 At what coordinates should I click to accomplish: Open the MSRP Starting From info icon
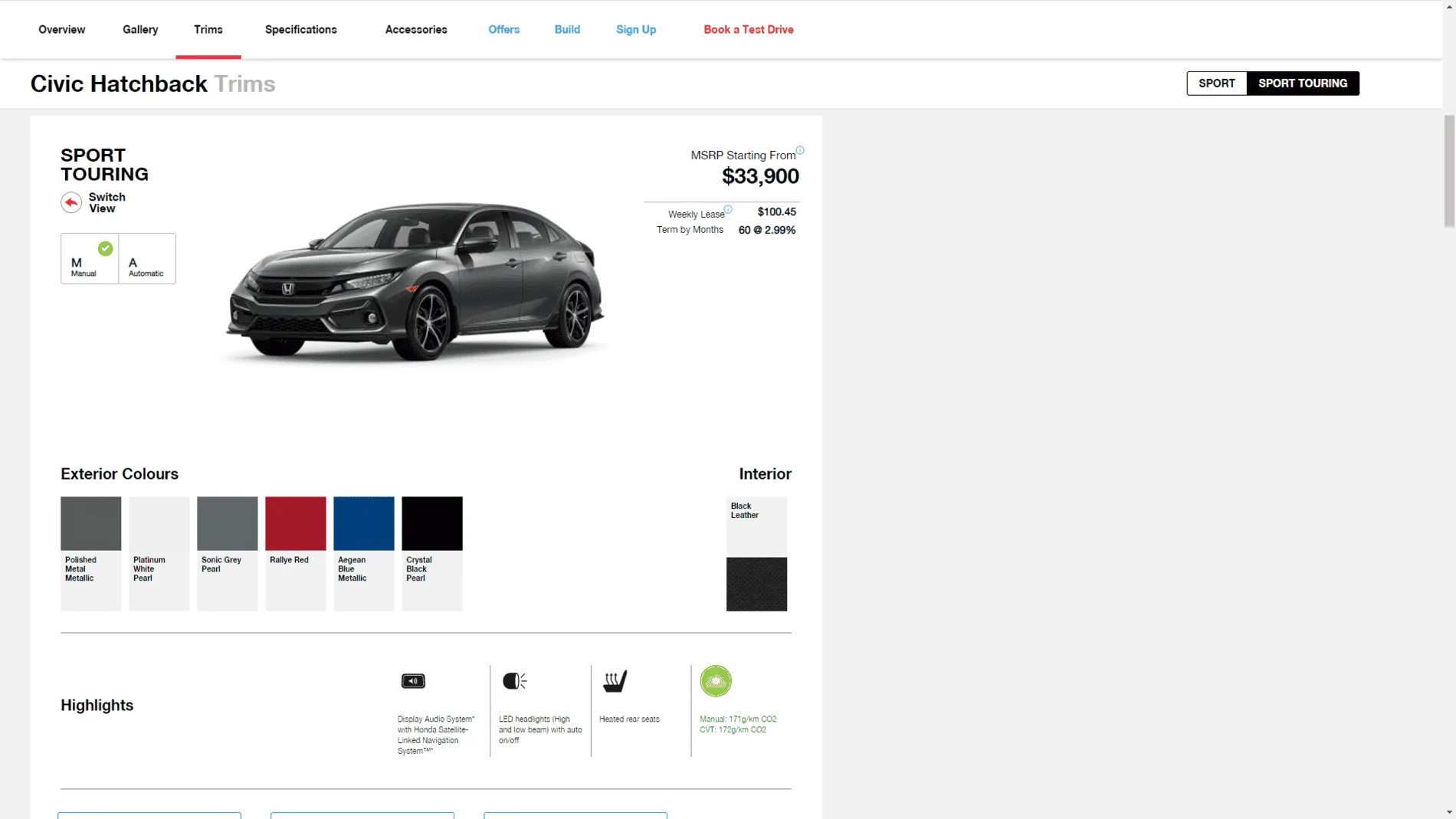pyautogui.click(x=800, y=150)
